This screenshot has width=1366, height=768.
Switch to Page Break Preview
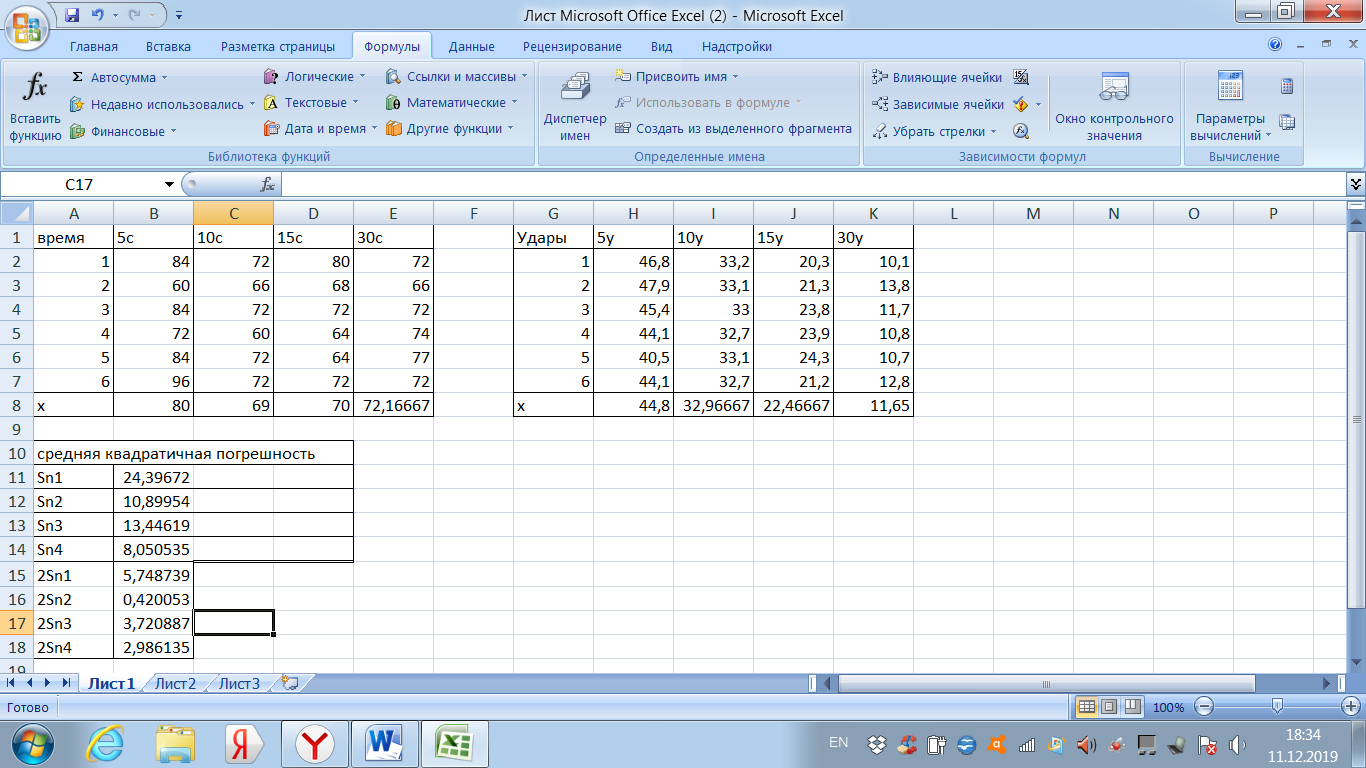tap(1131, 707)
